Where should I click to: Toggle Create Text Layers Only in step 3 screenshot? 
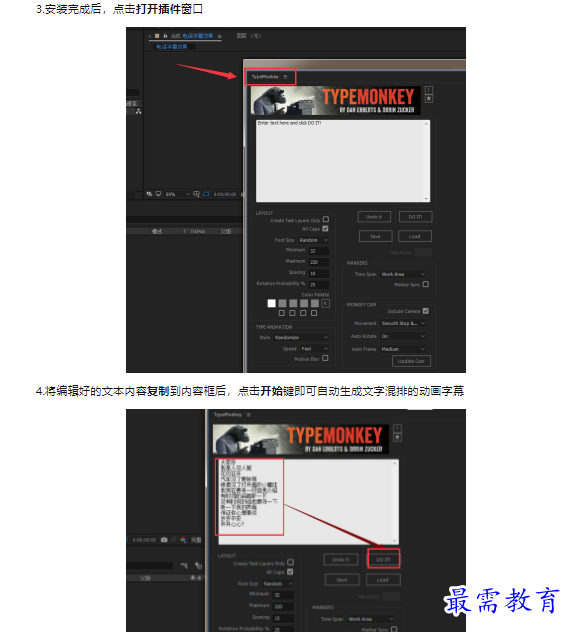coord(326,220)
